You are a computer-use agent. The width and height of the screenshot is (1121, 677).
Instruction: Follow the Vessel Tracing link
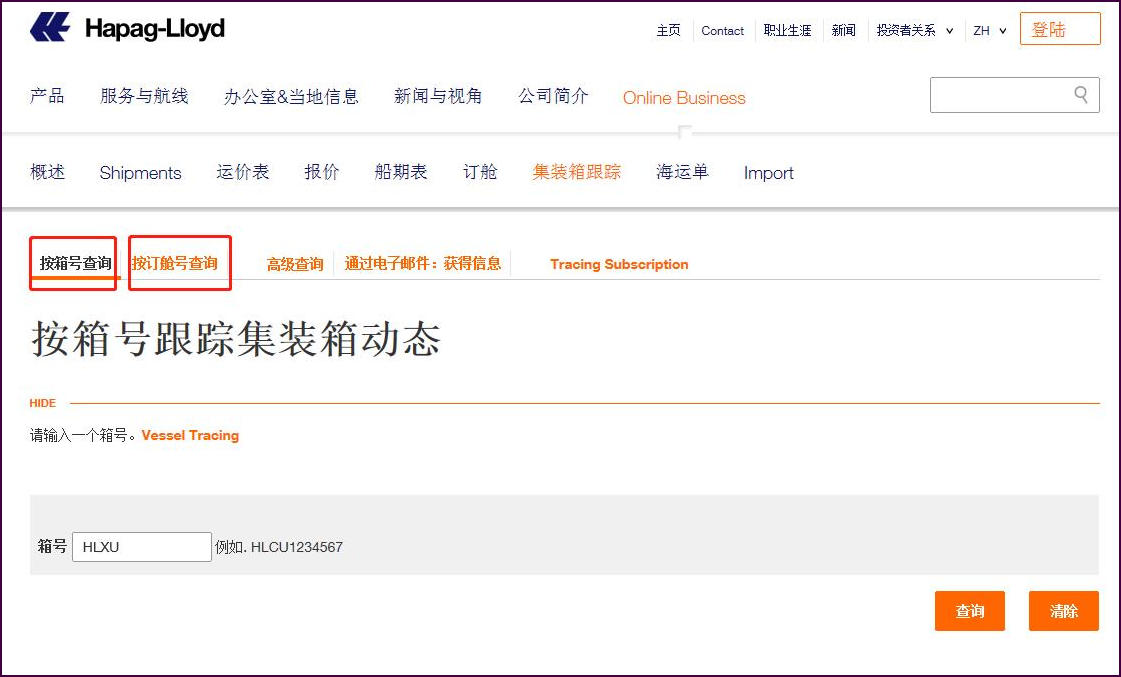[190, 435]
